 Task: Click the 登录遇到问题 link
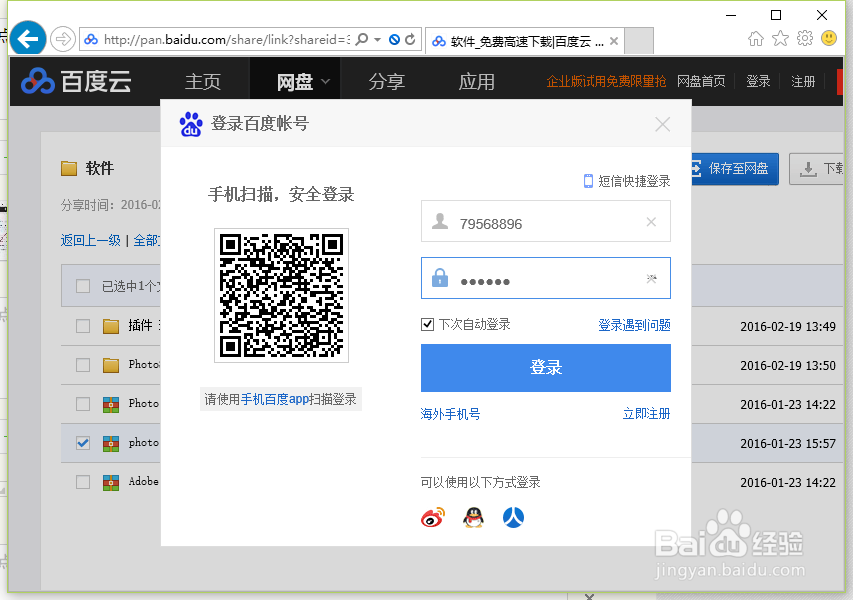click(x=634, y=325)
